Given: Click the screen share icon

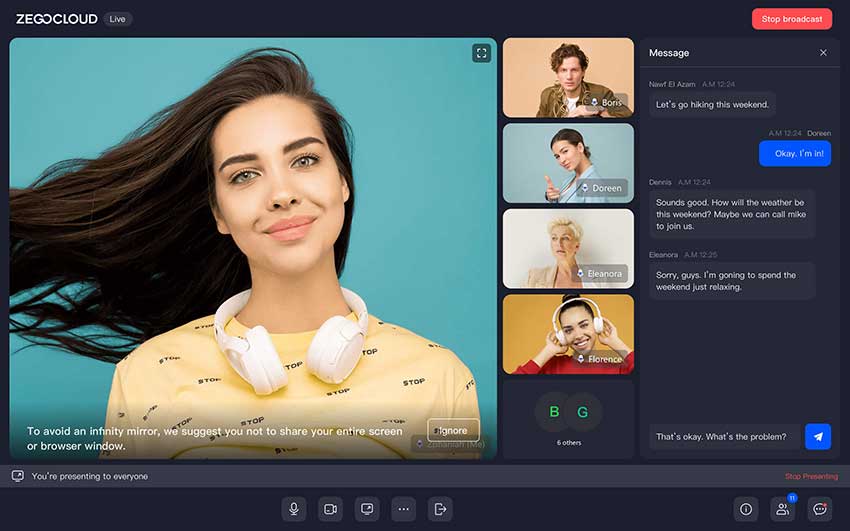Looking at the screenshot, I should 367,509.
